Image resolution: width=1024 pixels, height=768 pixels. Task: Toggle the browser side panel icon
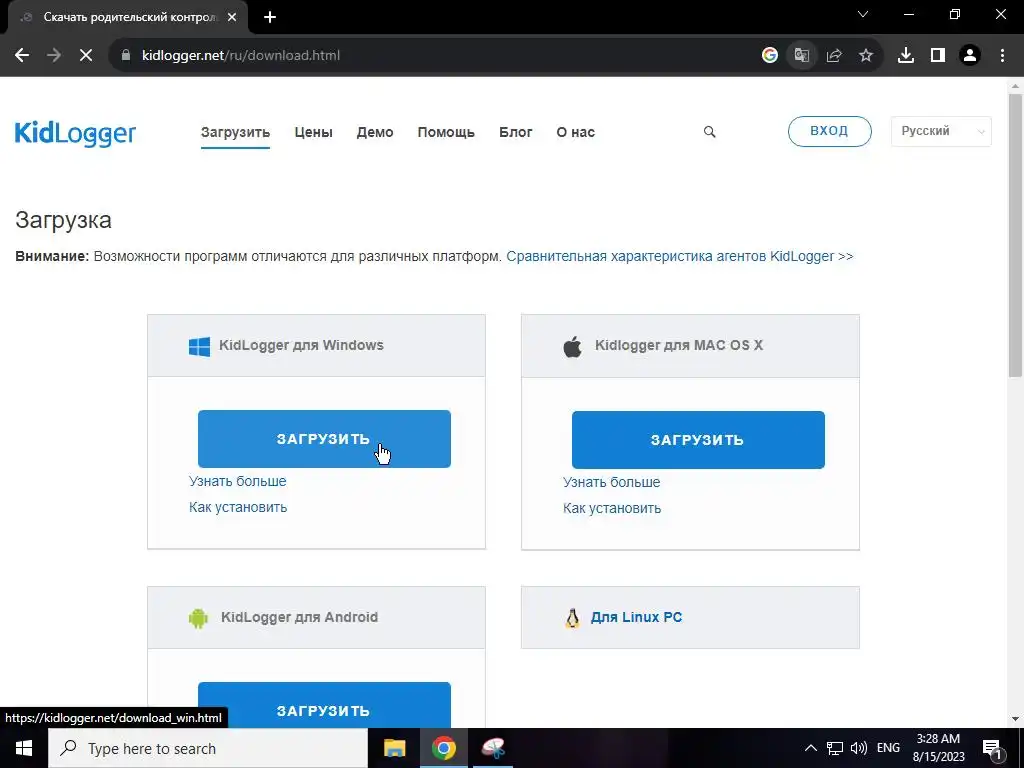[938, 56]
